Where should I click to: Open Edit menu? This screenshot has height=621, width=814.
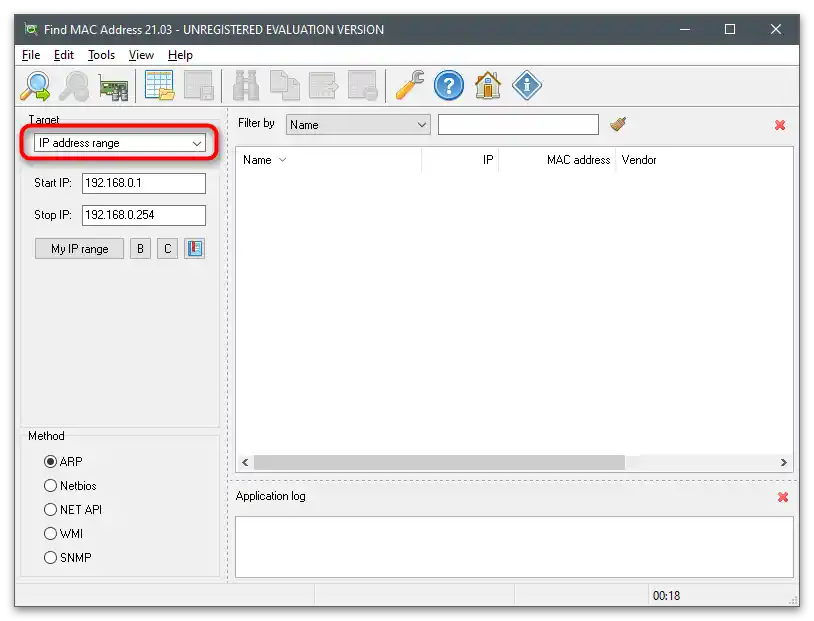(x=63, y=55)
